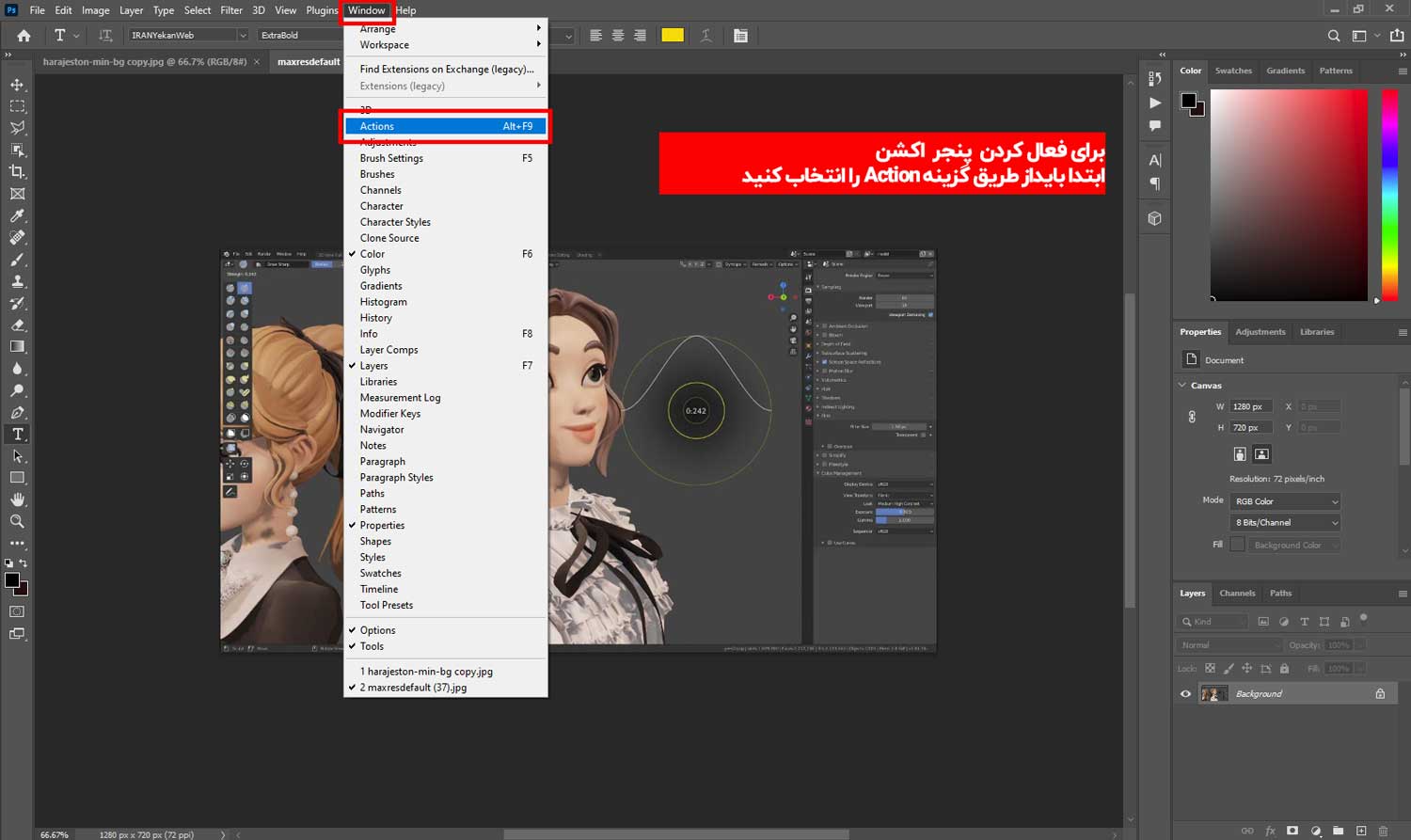Open the Normal blend mode dropdown
The height and width of the screenshot is (840, 1411).
(x=1230, y=645)
